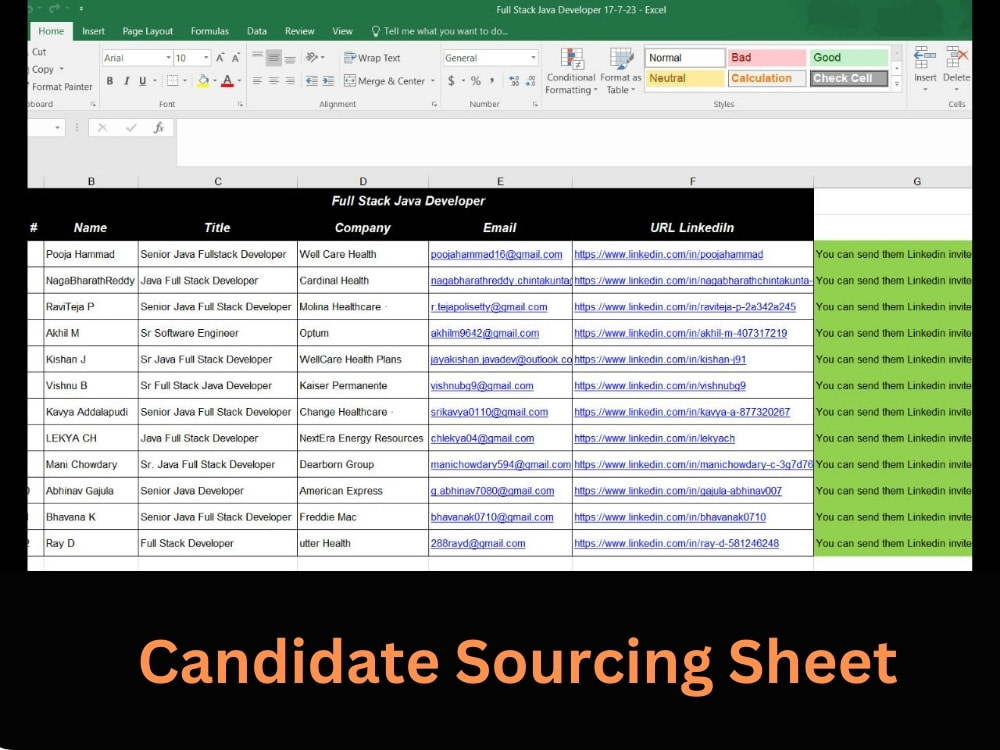Apply Percent Style format
The image size is (1000, 750).
pos(475,81)
